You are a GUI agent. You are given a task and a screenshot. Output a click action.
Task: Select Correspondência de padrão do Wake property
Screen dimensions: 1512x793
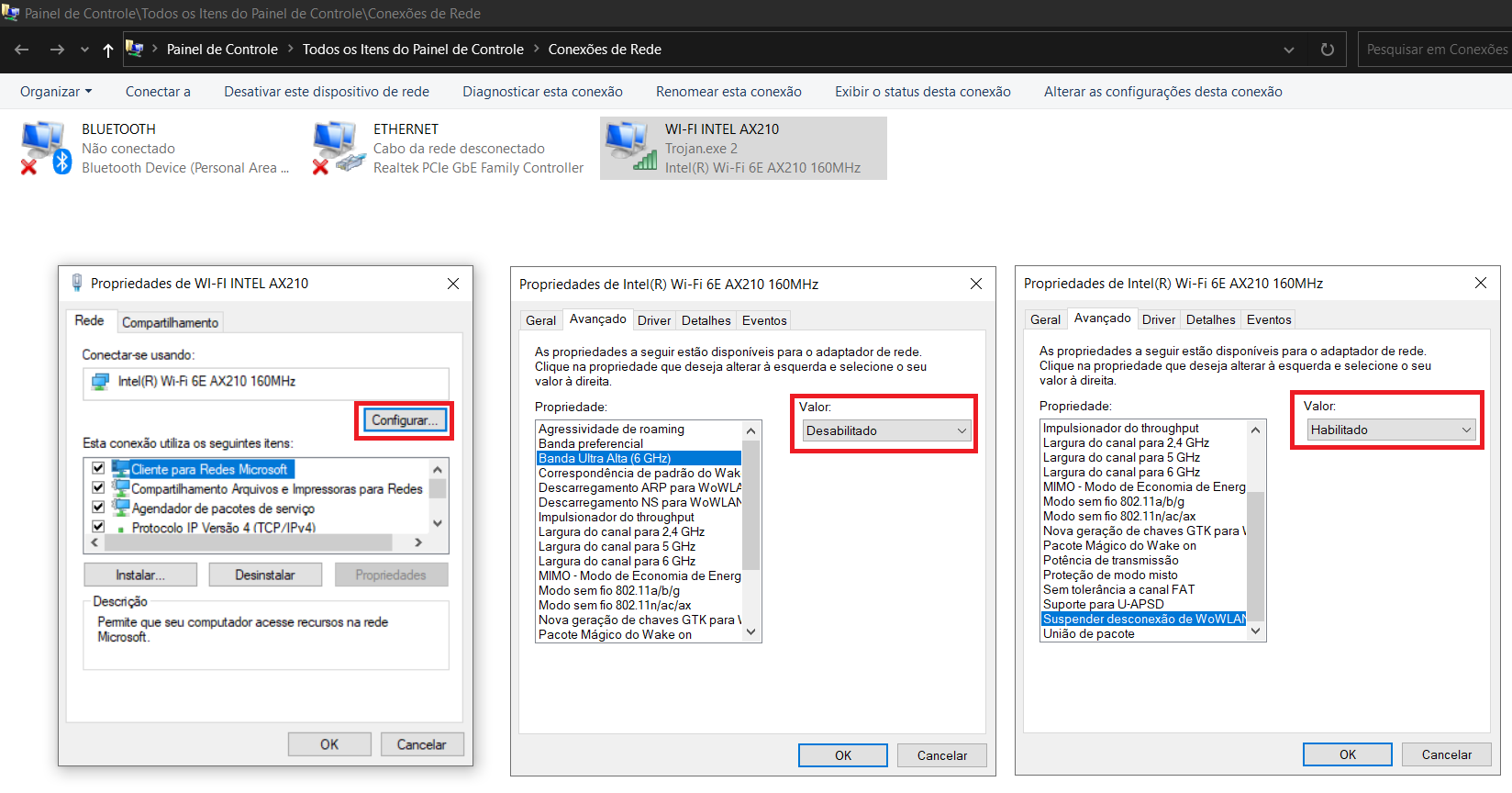[639, 473]
